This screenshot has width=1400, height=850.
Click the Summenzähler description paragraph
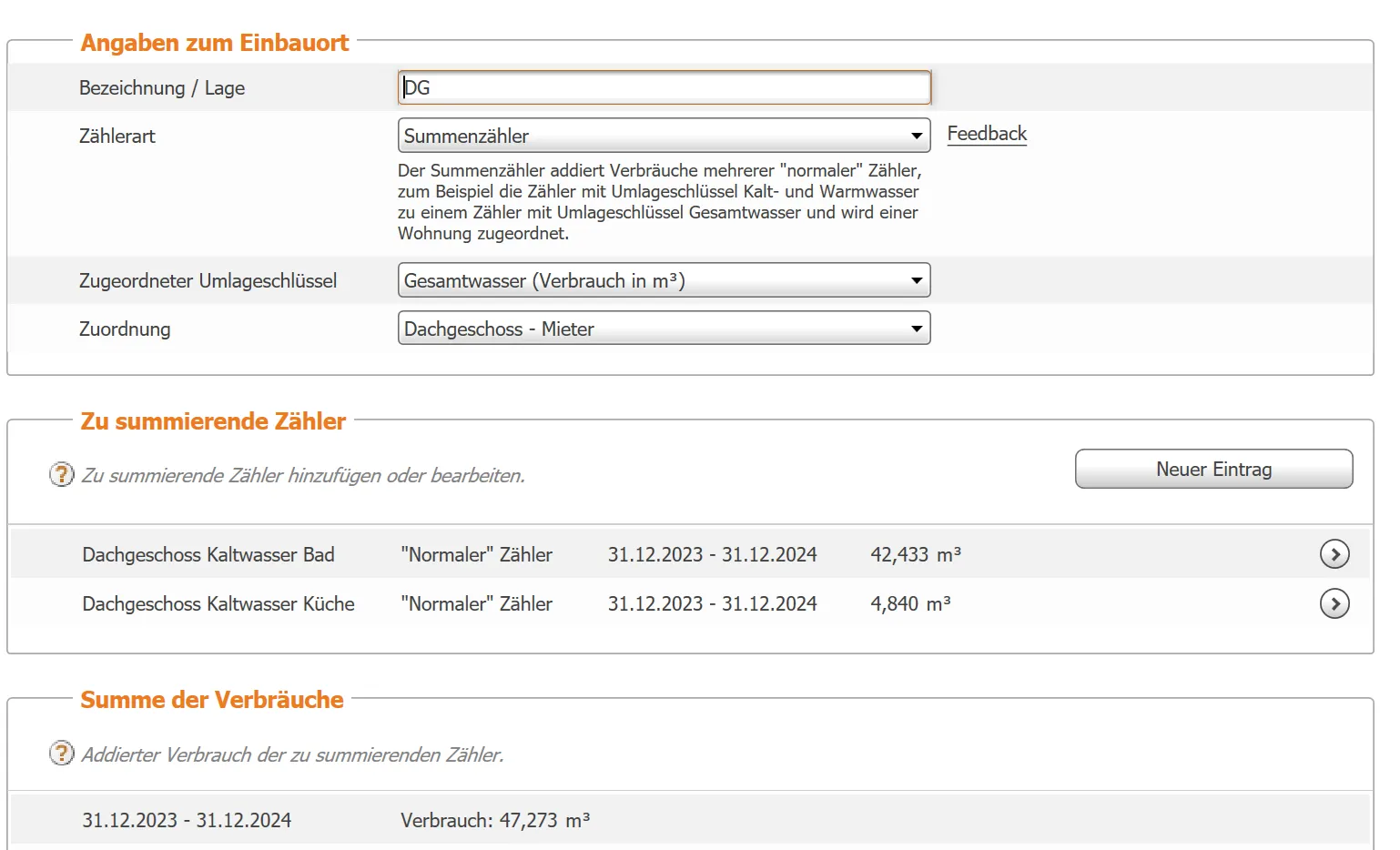[x=659, y=202]
